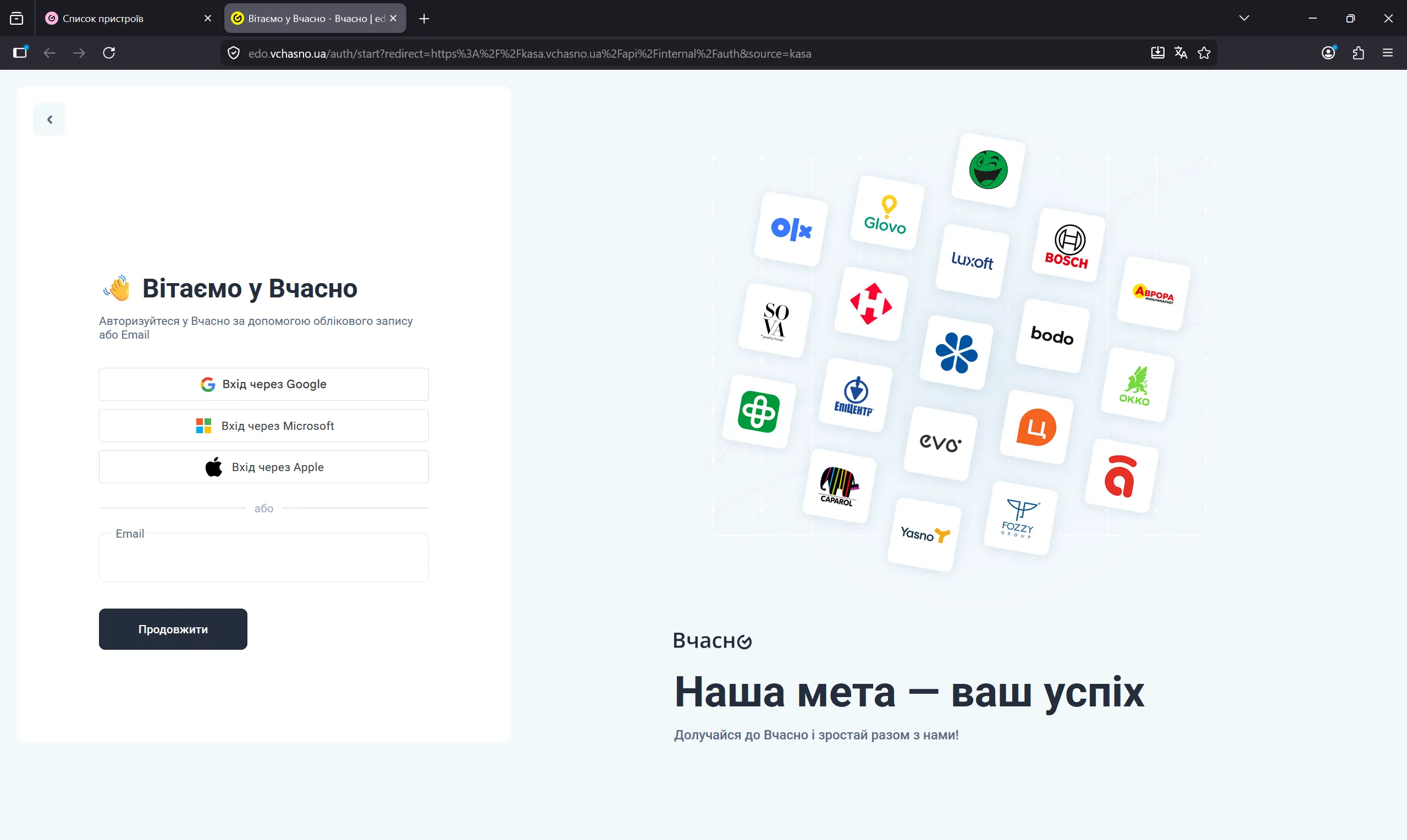Click the evo logo tile
The width and height of the screenshot is (1407, 840).
[x=940, y=444]
